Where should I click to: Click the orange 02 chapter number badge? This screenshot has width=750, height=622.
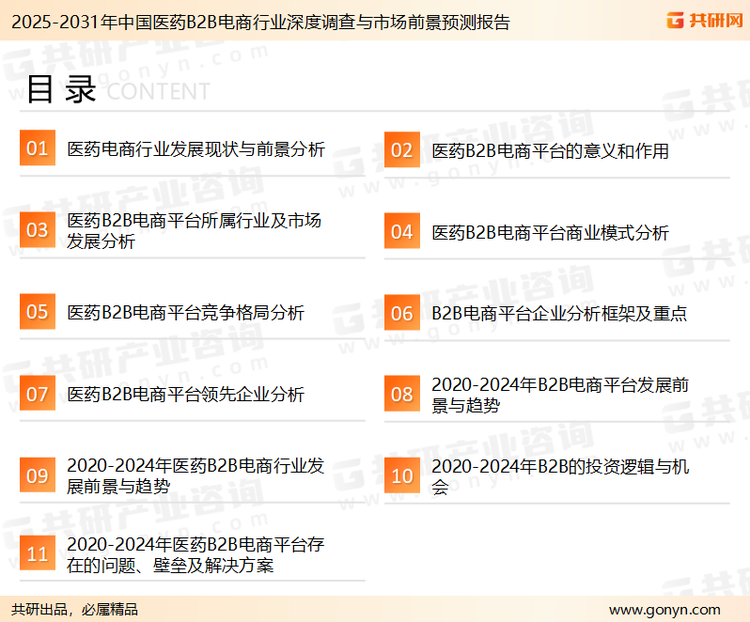402,150
